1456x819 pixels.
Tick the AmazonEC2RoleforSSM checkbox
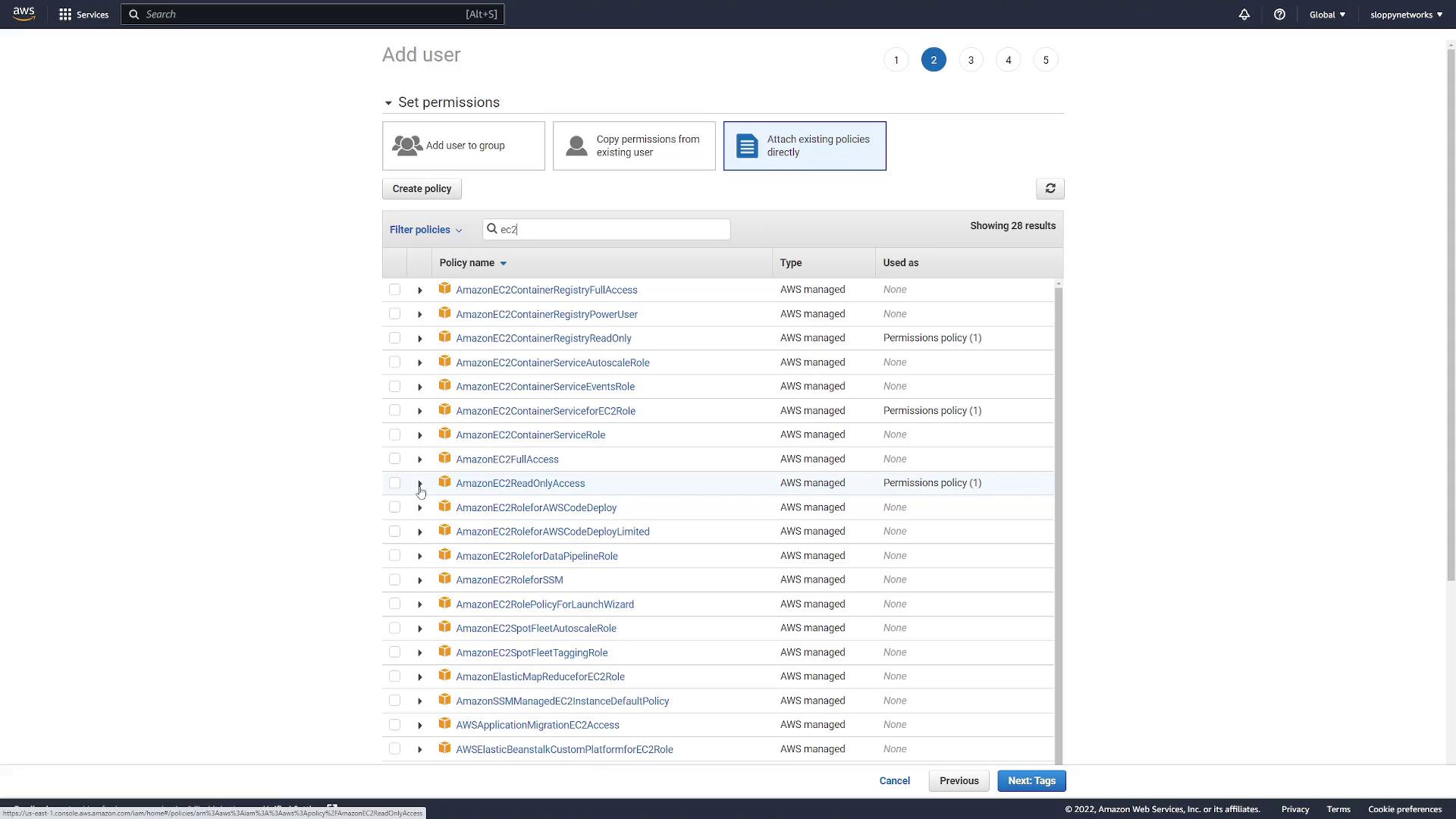394,580
